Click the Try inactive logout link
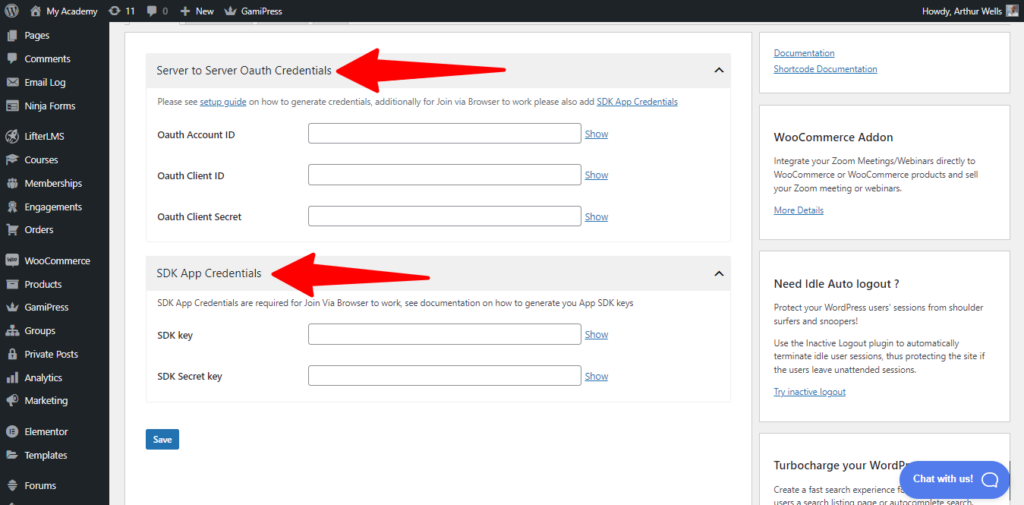The image size is (1024, 505). click(810, 392)
